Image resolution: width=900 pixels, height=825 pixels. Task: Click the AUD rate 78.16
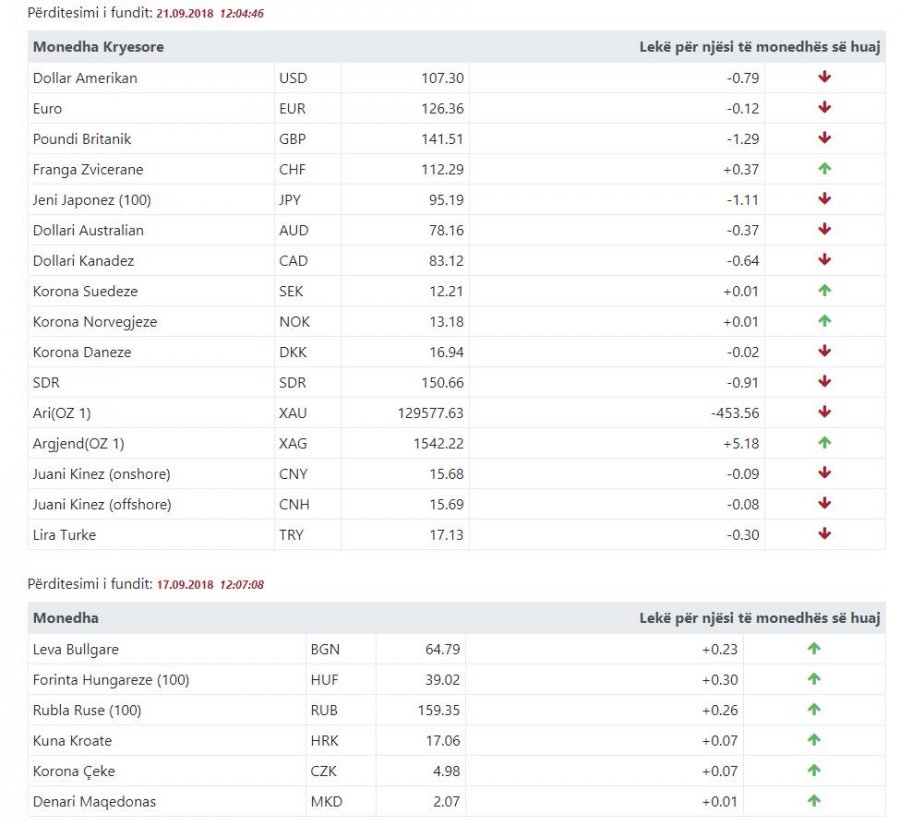(446, 230)
